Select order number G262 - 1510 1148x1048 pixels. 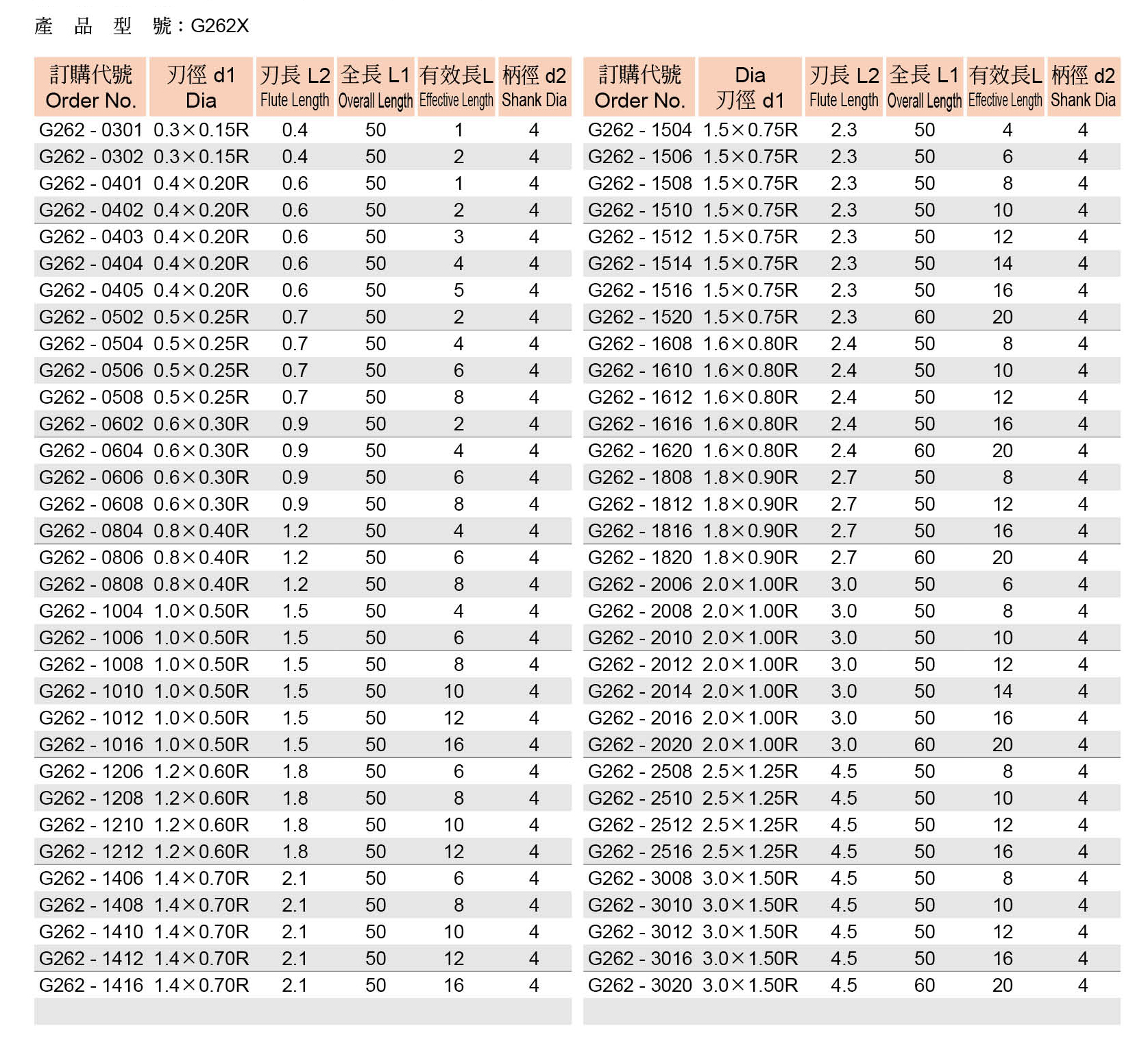coord(640,210)
